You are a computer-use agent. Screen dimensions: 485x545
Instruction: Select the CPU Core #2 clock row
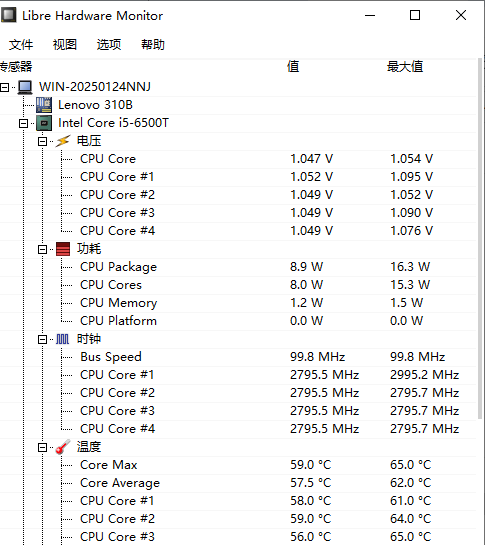pyautogui.click(x=238, y=393)
